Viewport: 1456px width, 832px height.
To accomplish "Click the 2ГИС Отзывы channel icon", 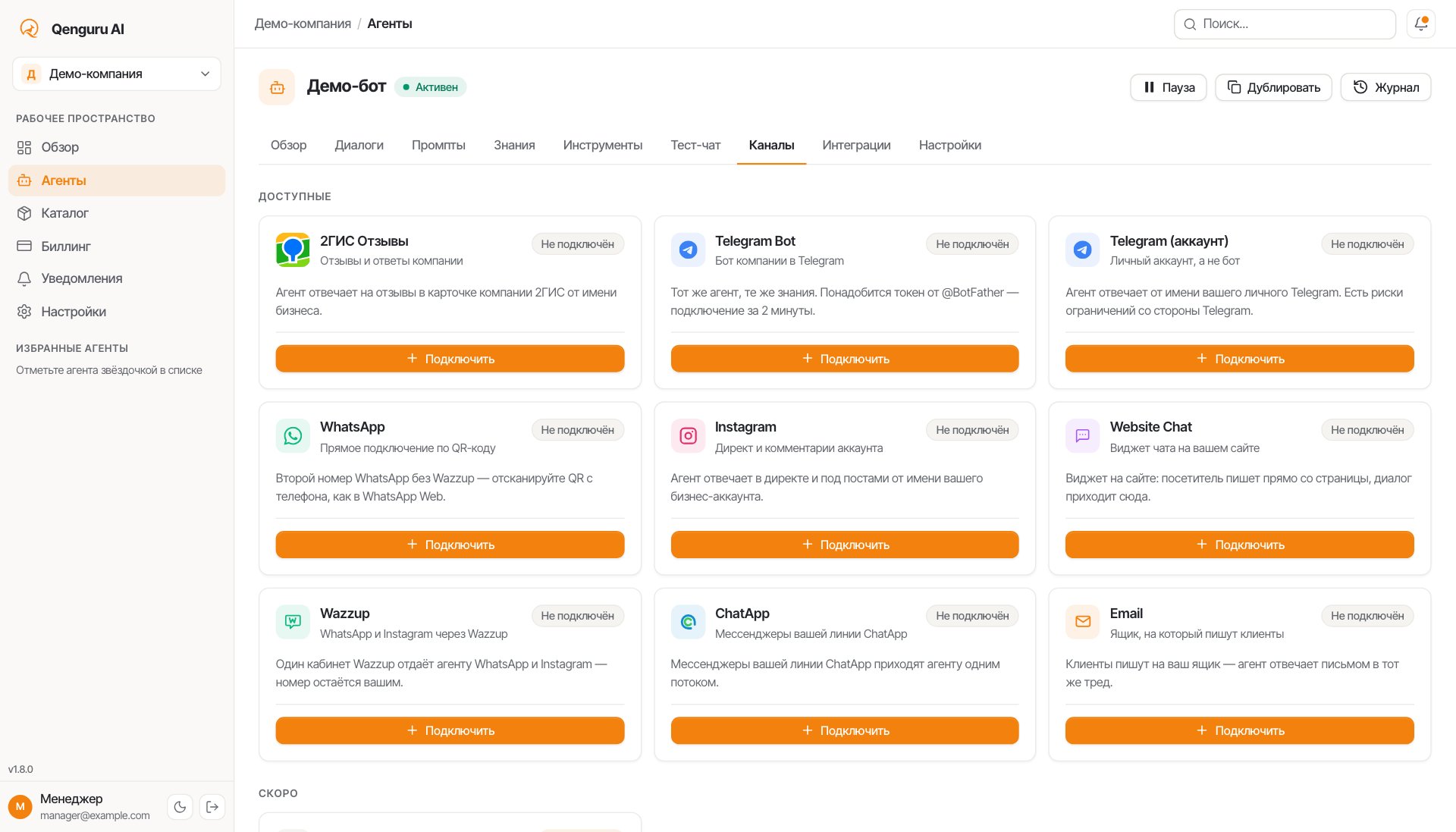I will click(293, 250).
